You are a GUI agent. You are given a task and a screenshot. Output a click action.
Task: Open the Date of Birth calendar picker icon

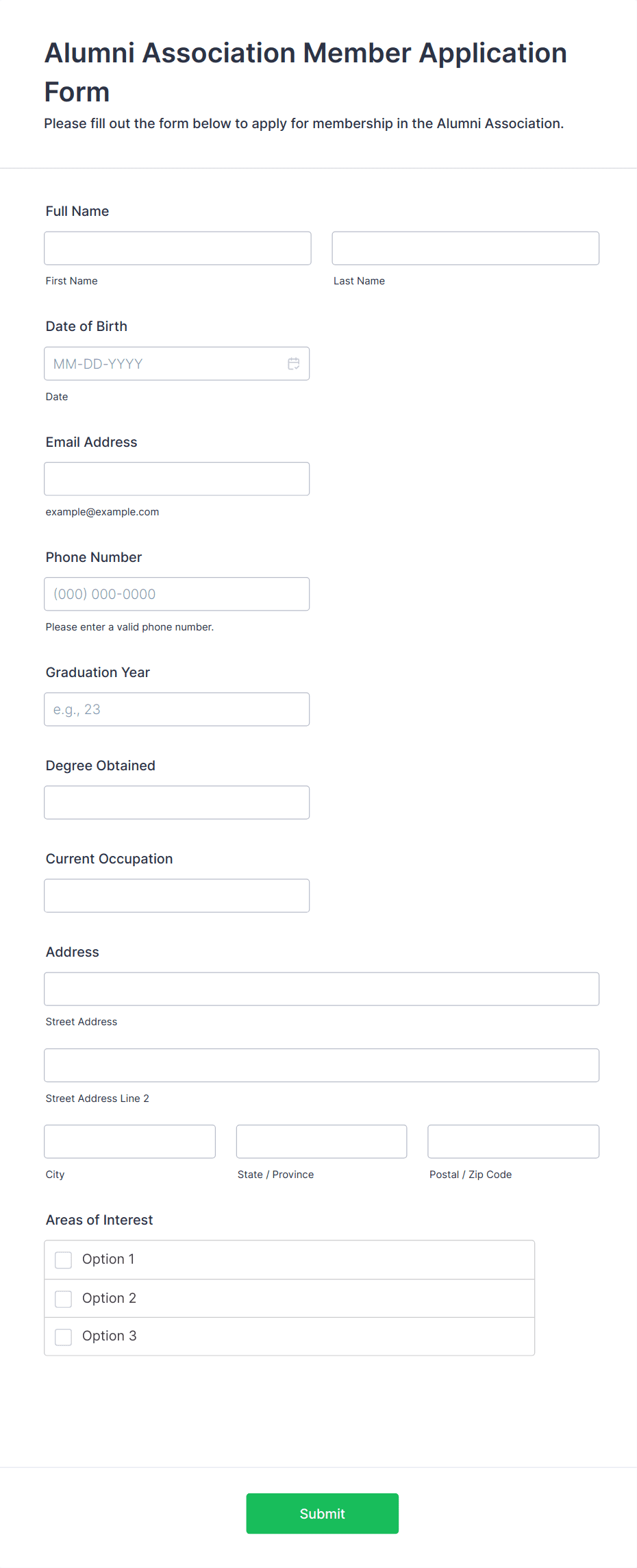pyautogui.click(x=293, y=364)
